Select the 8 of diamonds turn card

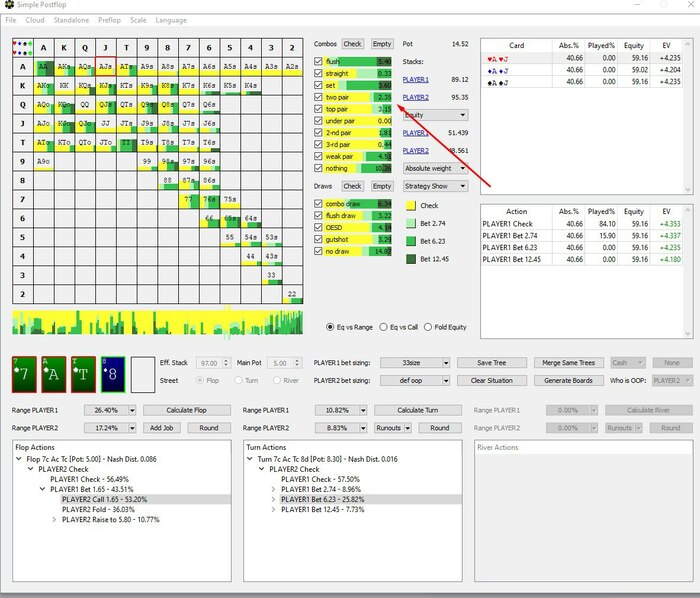coord(113,374)
